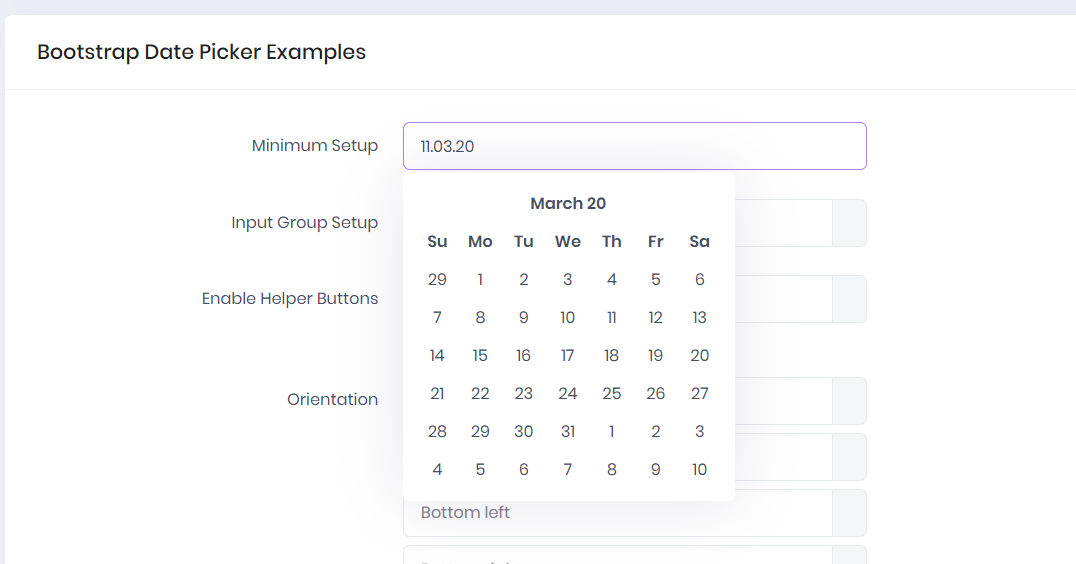Select February 29 in the first calendar row
This screenshot has width=1076, height=564.
[x=437, y=280]
